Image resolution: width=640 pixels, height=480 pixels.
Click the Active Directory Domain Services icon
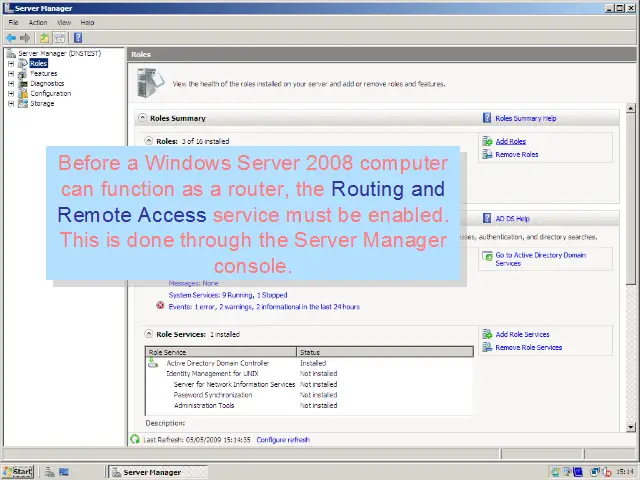(487, 256)
